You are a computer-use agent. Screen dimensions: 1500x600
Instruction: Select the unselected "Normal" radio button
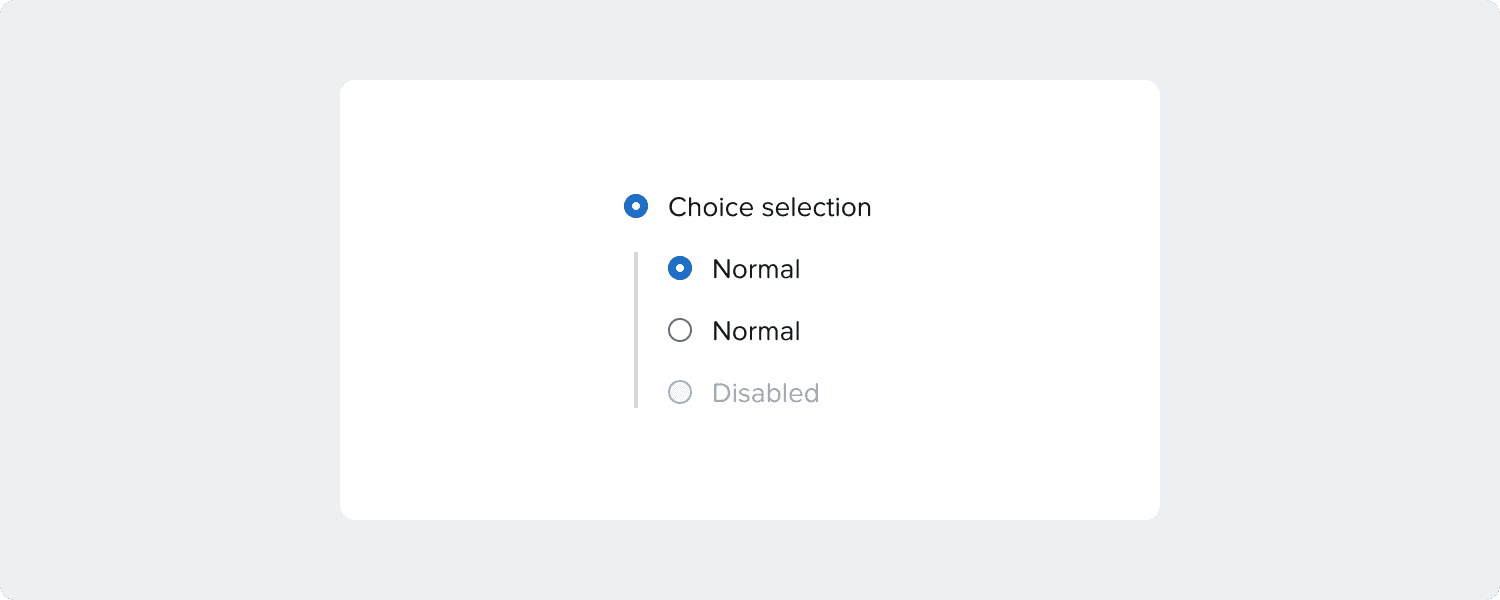coord(680,331)
